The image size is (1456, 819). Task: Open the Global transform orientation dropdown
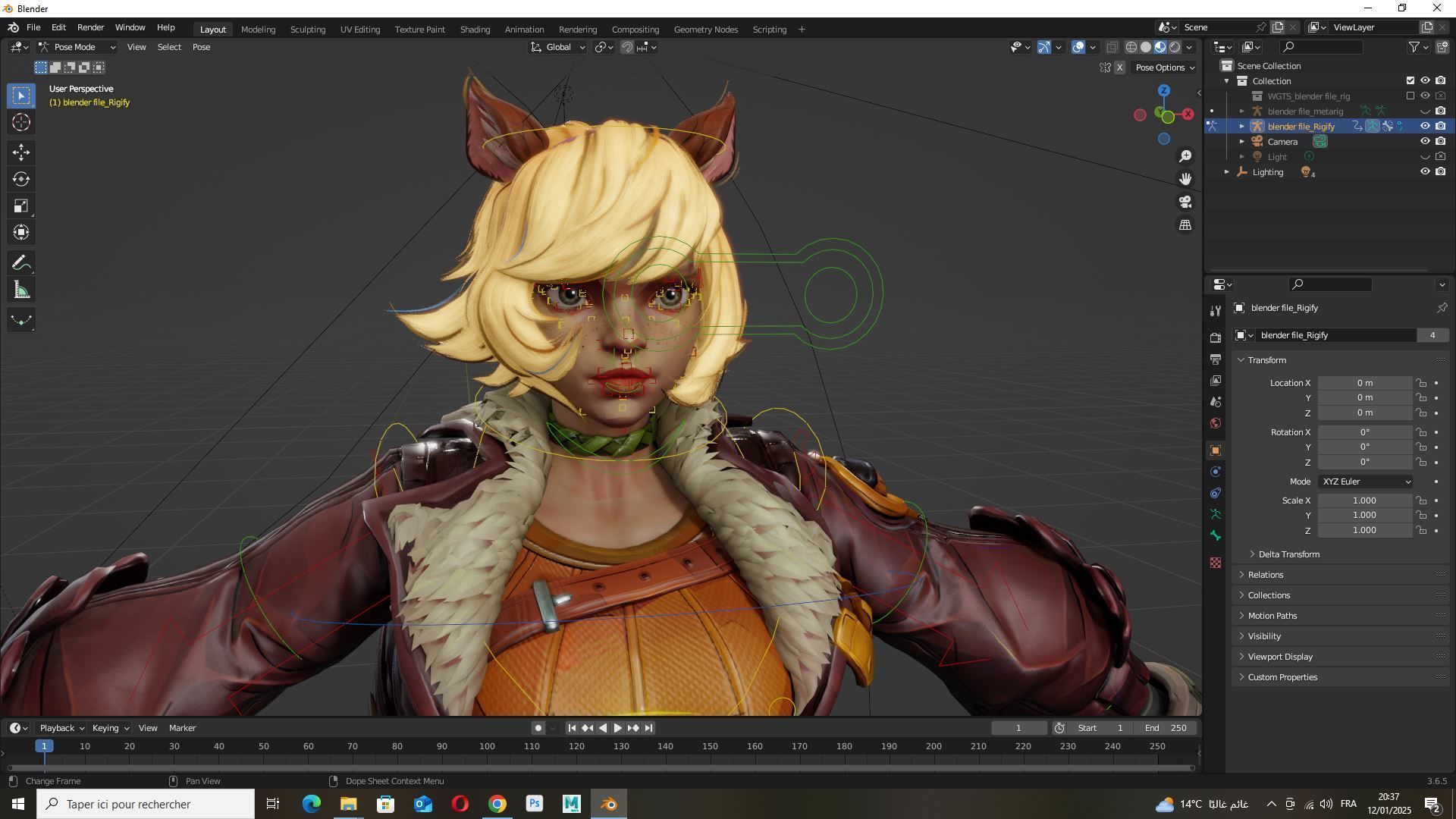pos(558,47)
